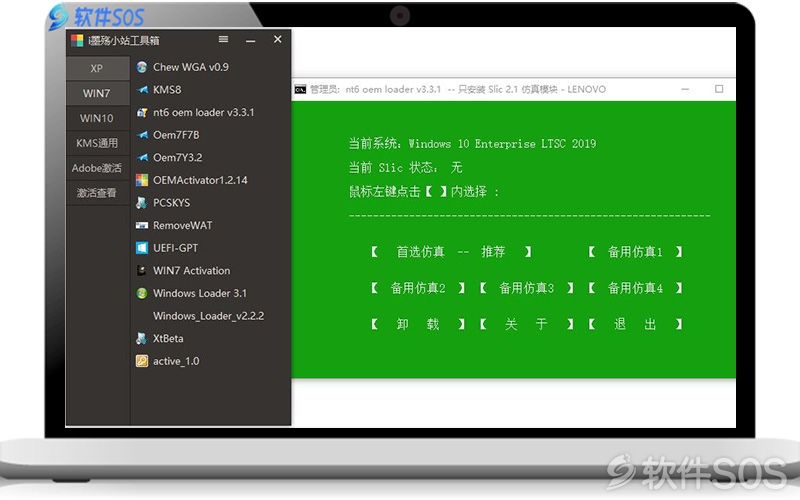Screen dimensions: 800x500
Task: Click the toolbox colorful logo icon
Action: [77, 40]
